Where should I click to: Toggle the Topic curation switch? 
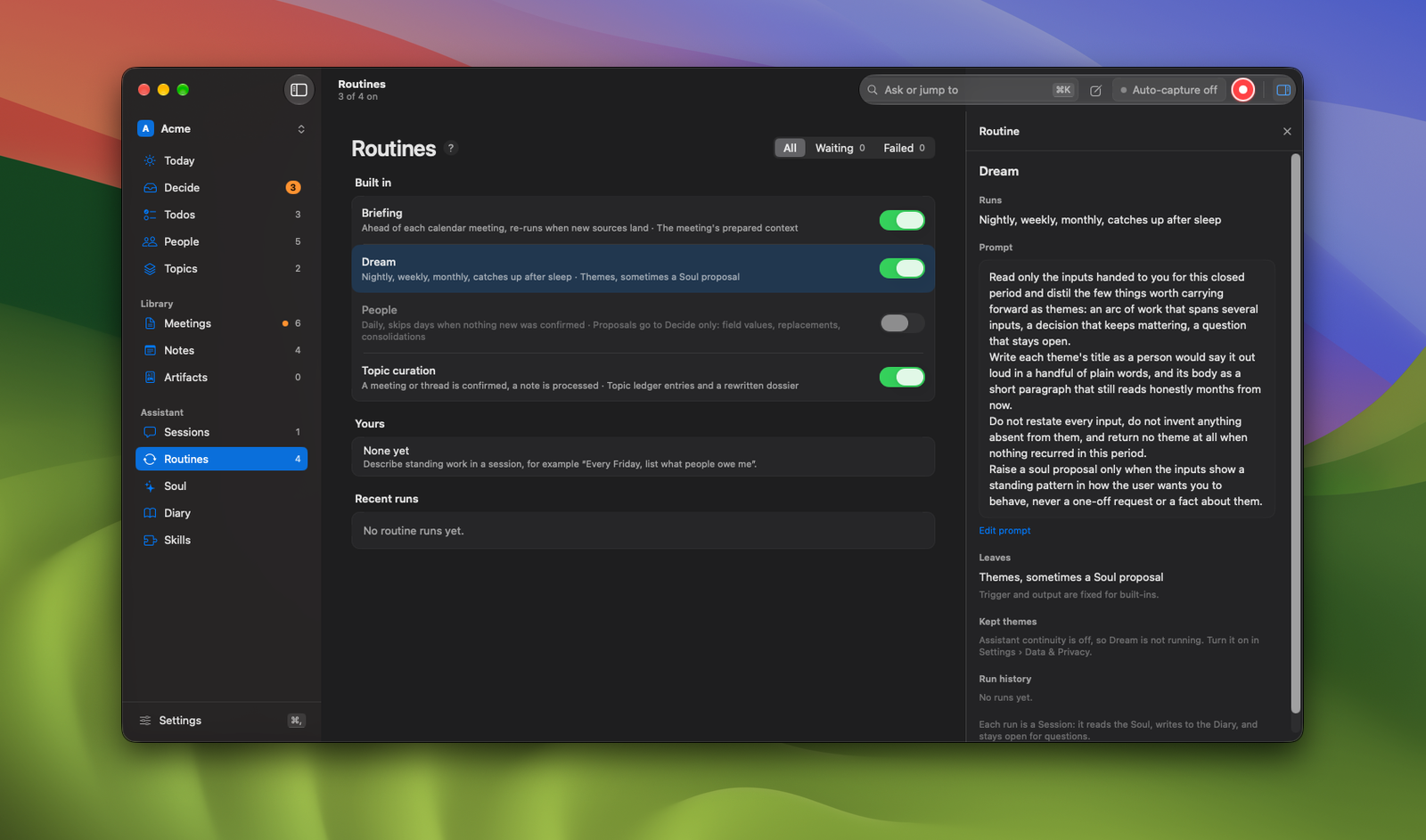point(902,377)
